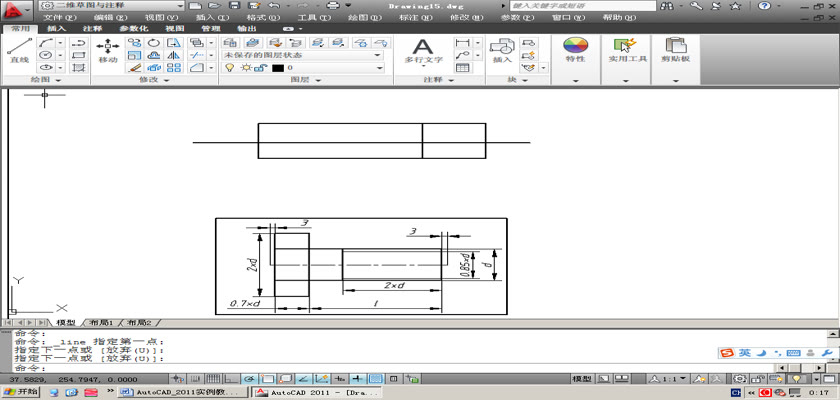Expand the 块 panel

517,80
